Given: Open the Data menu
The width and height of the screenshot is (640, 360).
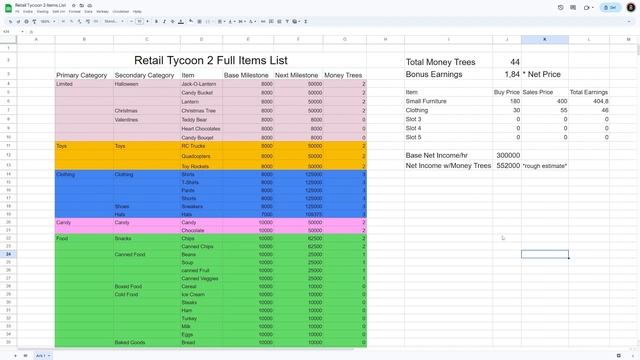Looking at the screenshot, I should point(88,11).
